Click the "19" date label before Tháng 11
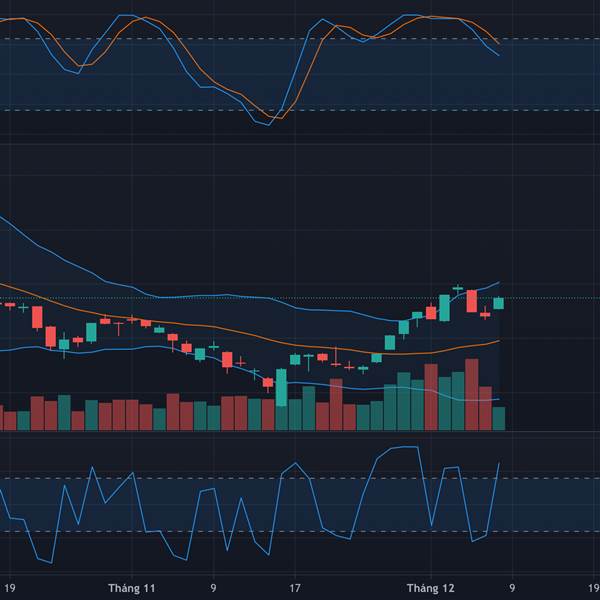Screen dimensions: 600x600 (10, 588)
